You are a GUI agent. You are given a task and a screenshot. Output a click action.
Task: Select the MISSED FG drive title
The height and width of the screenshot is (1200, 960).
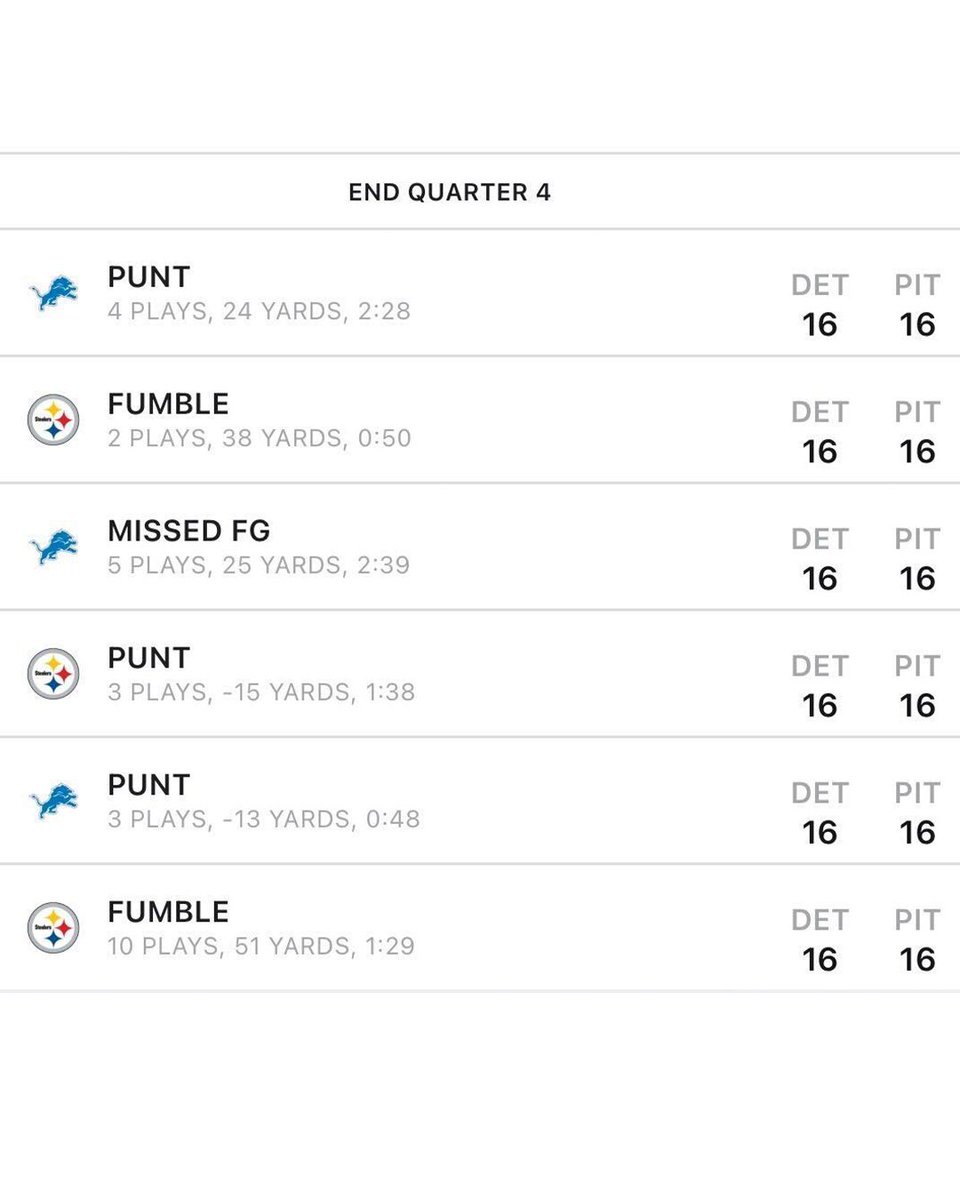coord(189,531)
